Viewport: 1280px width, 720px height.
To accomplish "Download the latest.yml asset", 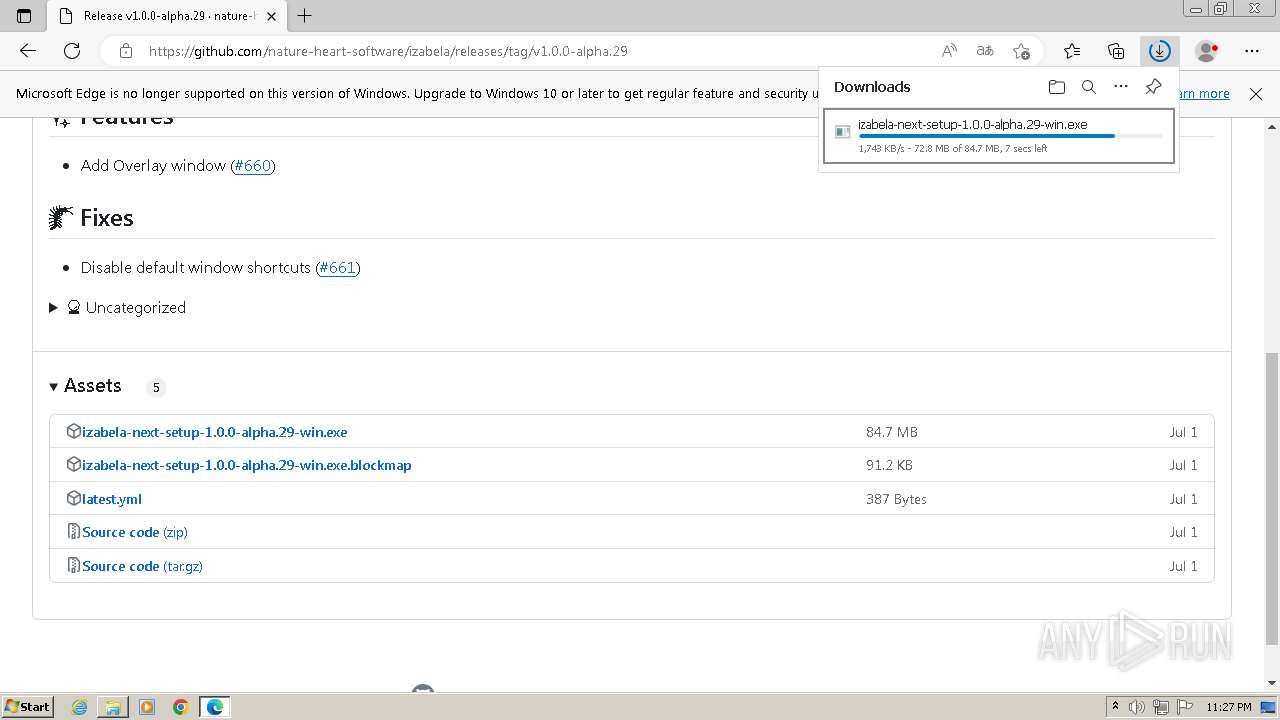I will [x=112, y=499].
